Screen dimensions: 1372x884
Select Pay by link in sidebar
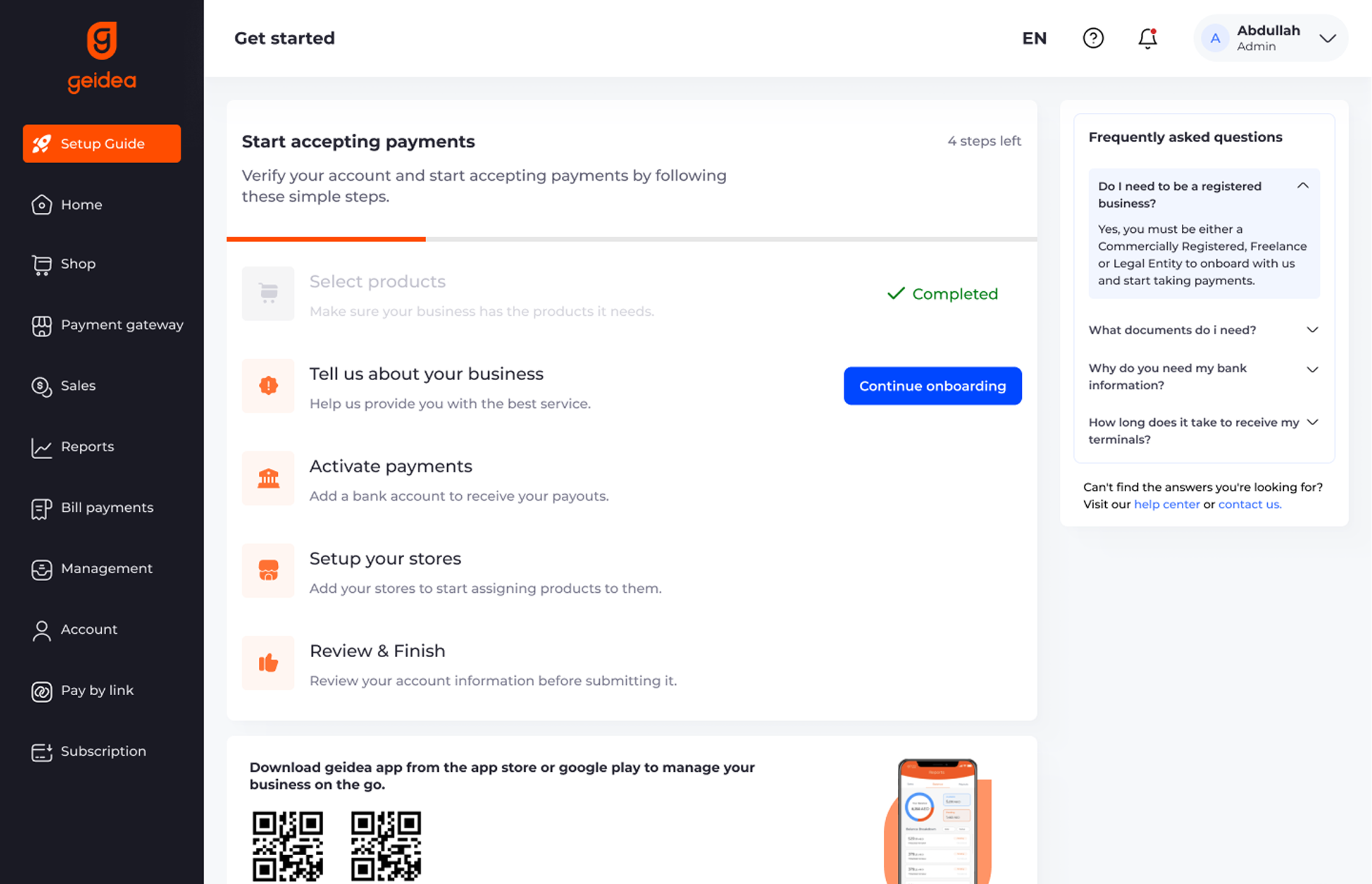point(97,690)
